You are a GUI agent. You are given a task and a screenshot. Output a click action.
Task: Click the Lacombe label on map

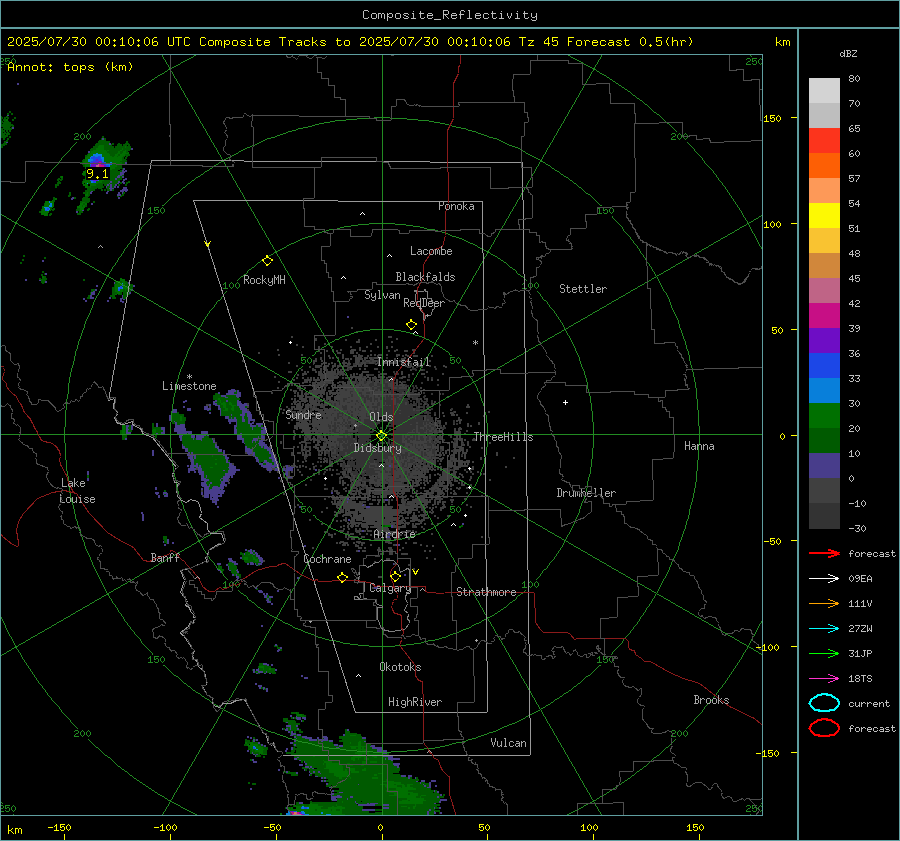(431, 251)
